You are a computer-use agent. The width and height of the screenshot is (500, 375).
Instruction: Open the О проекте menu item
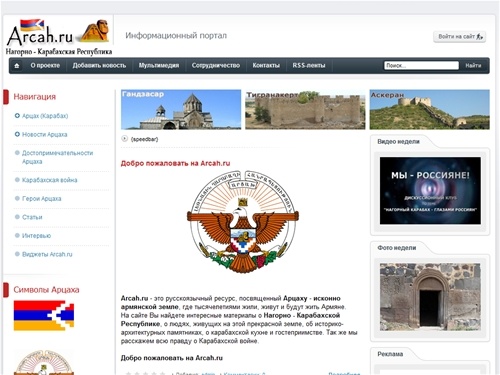[45, 65]
